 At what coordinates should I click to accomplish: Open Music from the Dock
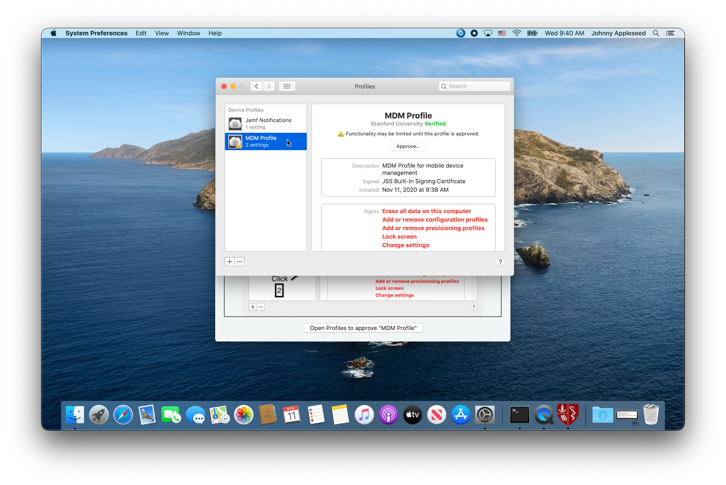point(364,415)
